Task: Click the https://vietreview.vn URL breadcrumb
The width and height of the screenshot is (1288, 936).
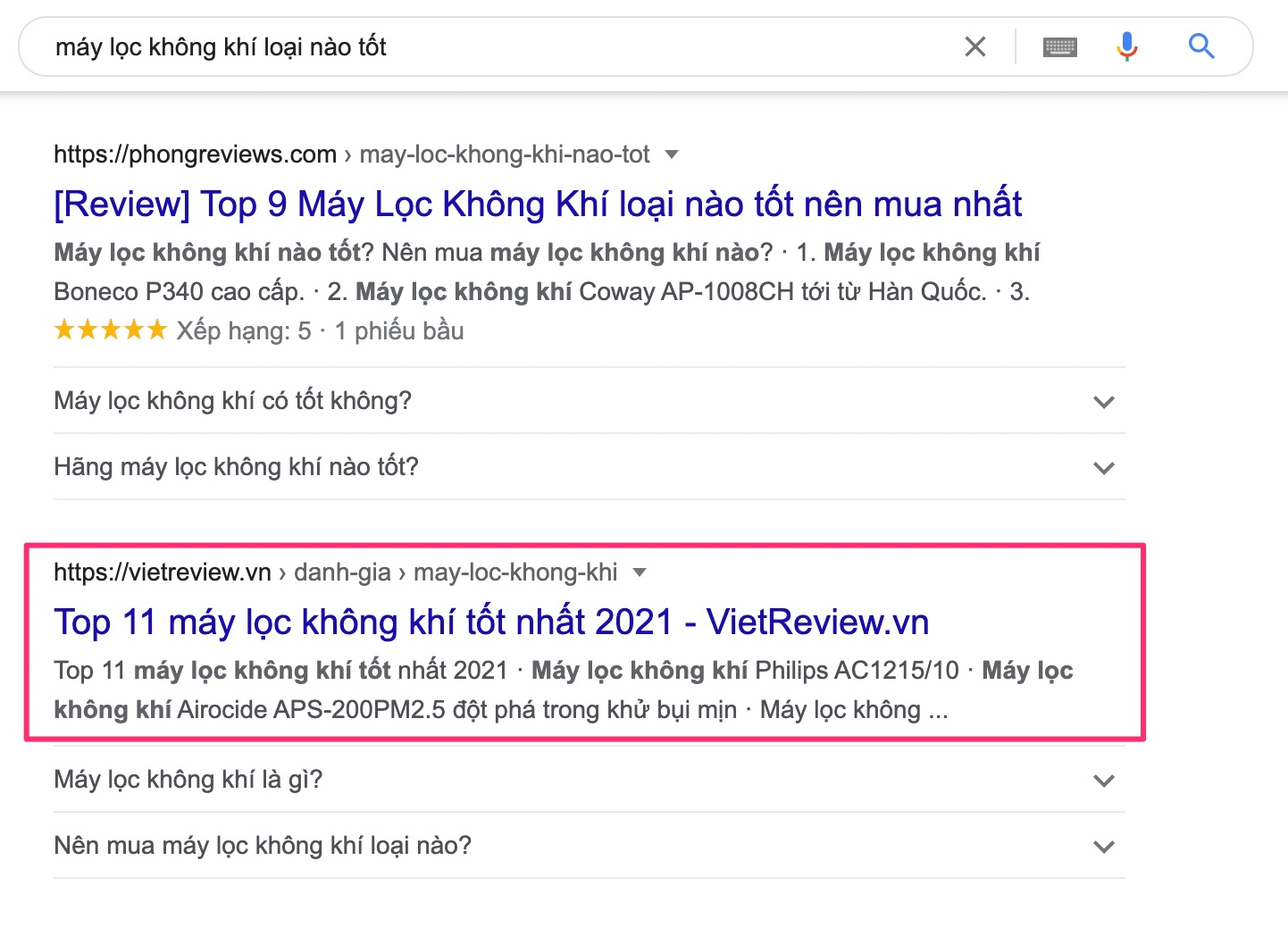Action: pos(336,572)
